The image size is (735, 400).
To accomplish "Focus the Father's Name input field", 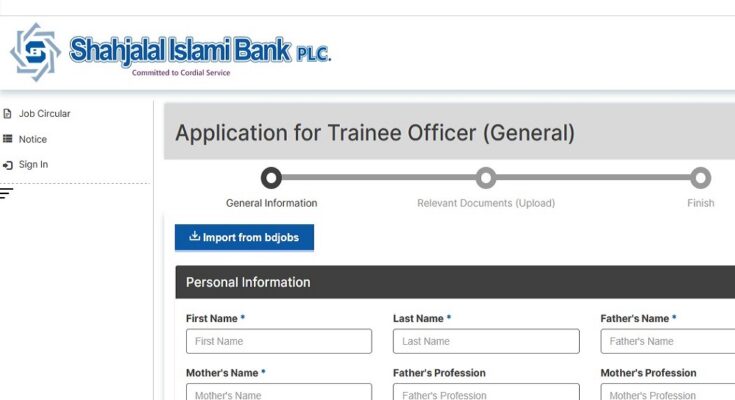I will coord(668,341).
